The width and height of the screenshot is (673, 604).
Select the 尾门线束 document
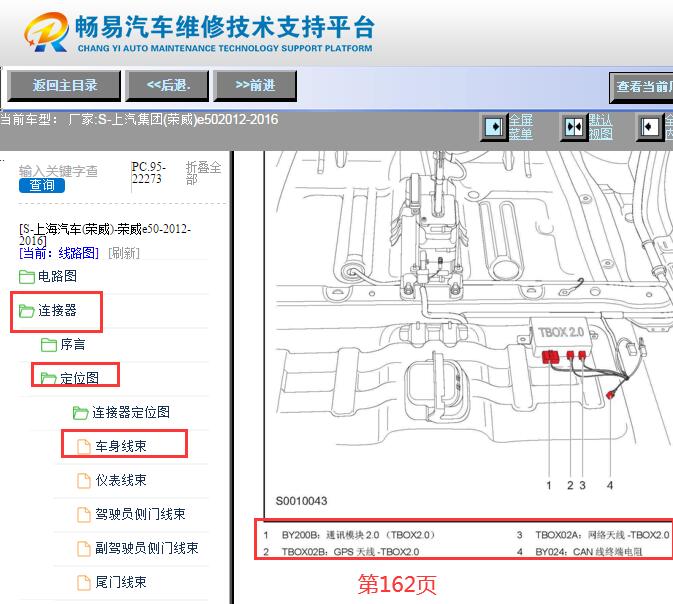[x=121, y=582]
